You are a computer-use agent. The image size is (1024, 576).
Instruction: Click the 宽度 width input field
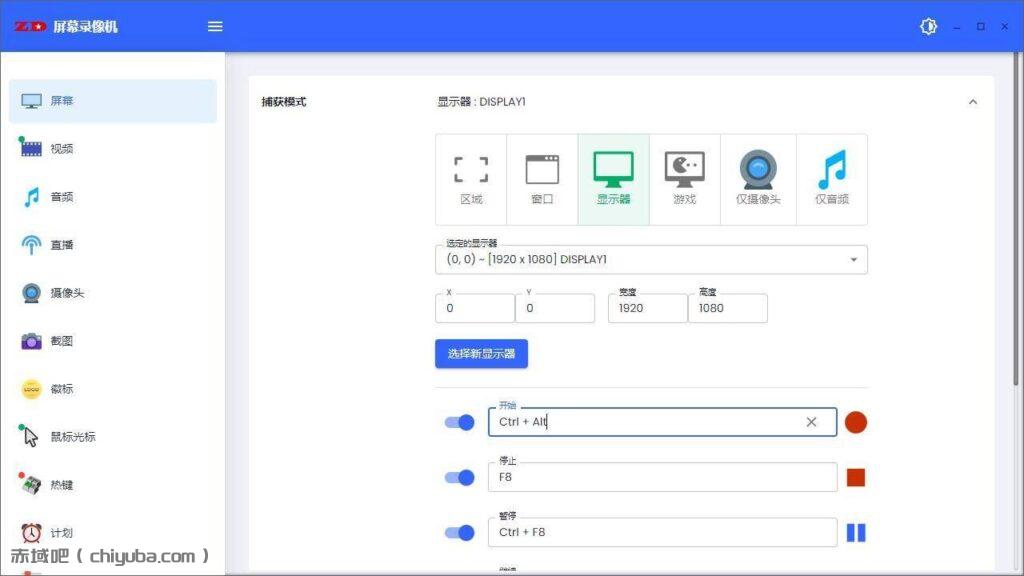tap(646, 308)
